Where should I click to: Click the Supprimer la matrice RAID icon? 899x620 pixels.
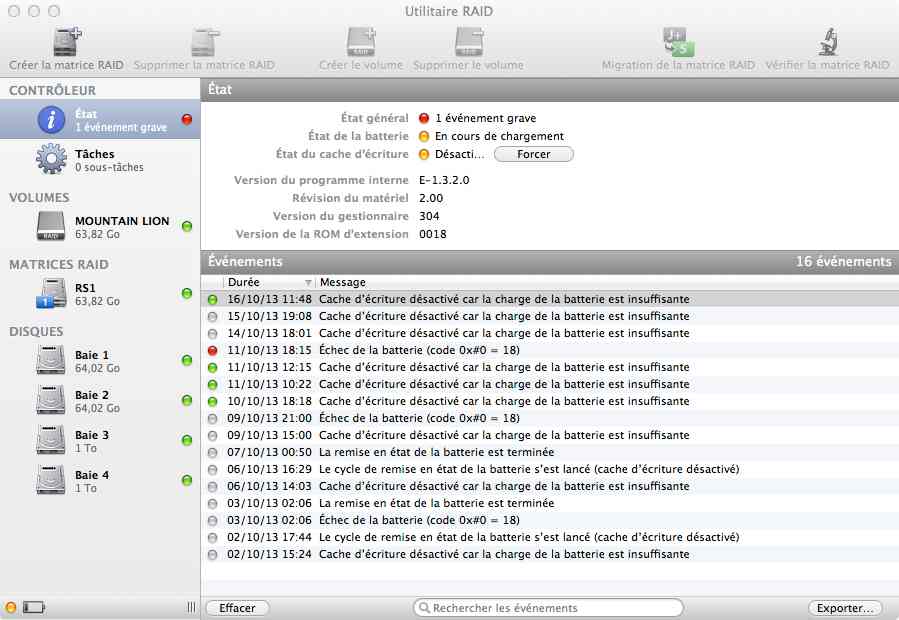(205, 41)
